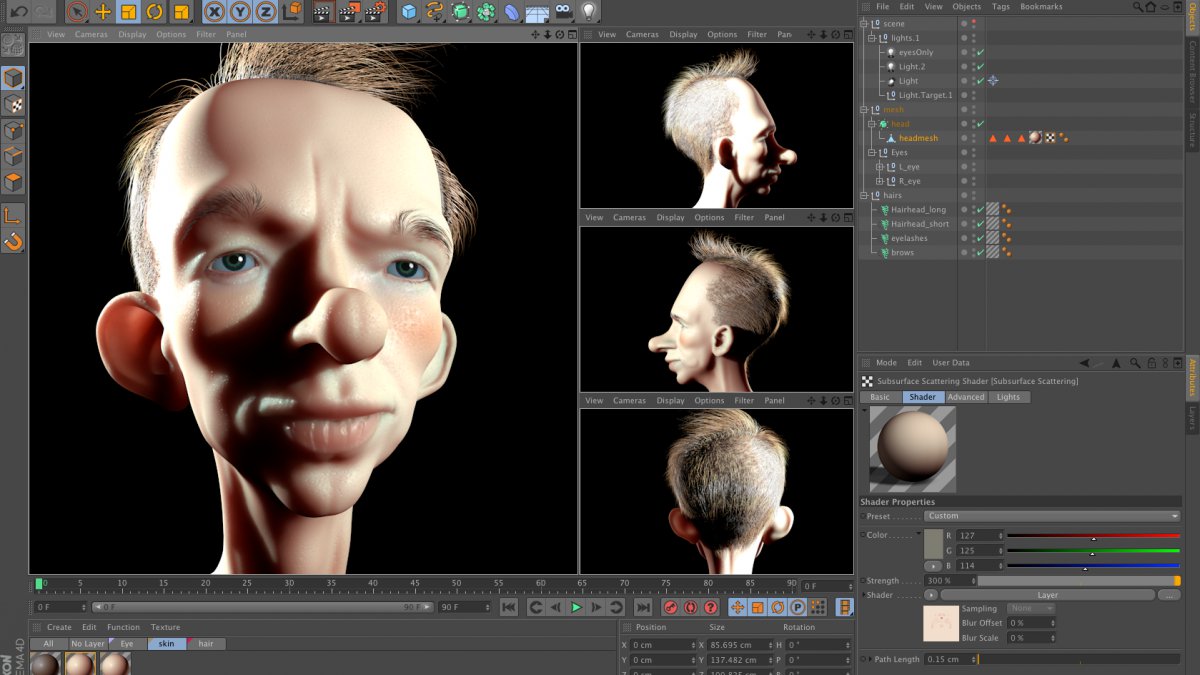Image resolution: width=1200 pixels, height=675 pixels.
Task: Add a Cube primitive object
Action: (x=409, y=12)
